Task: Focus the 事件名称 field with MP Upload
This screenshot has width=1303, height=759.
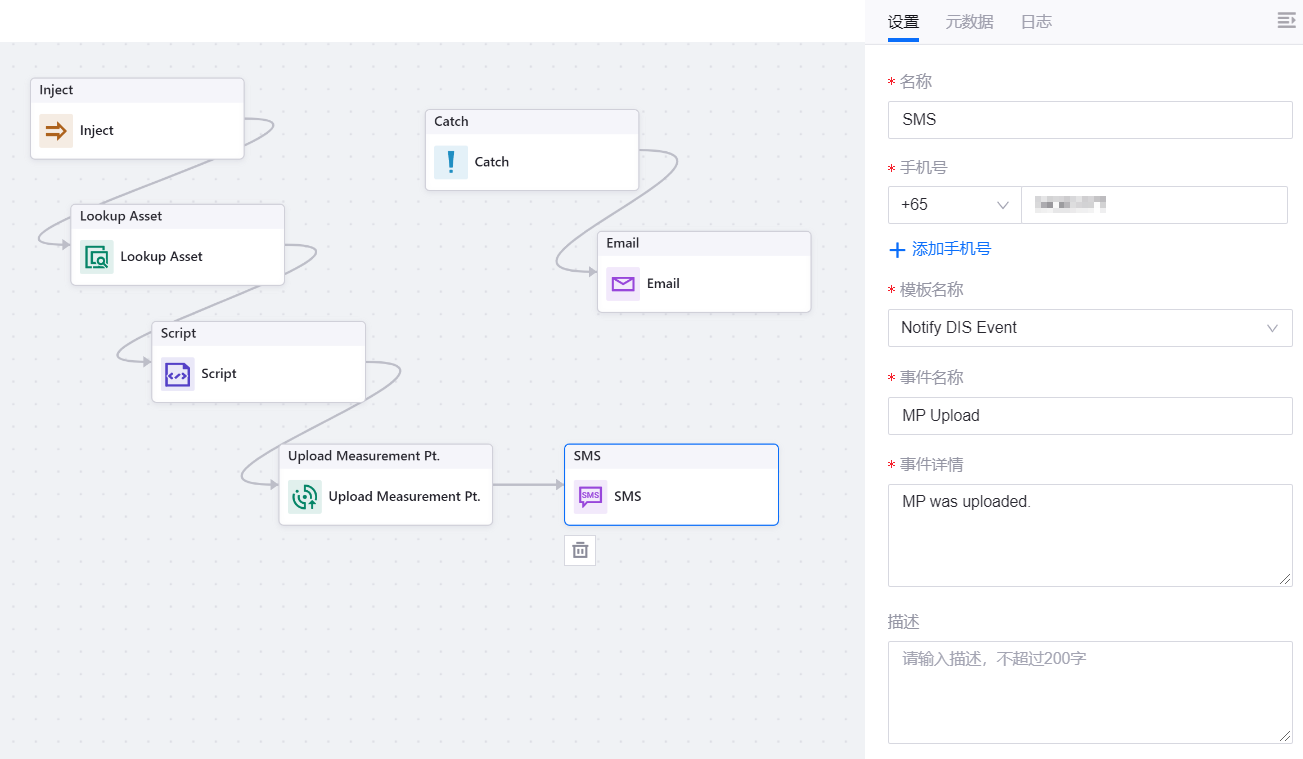Action: pos(1089,416)
